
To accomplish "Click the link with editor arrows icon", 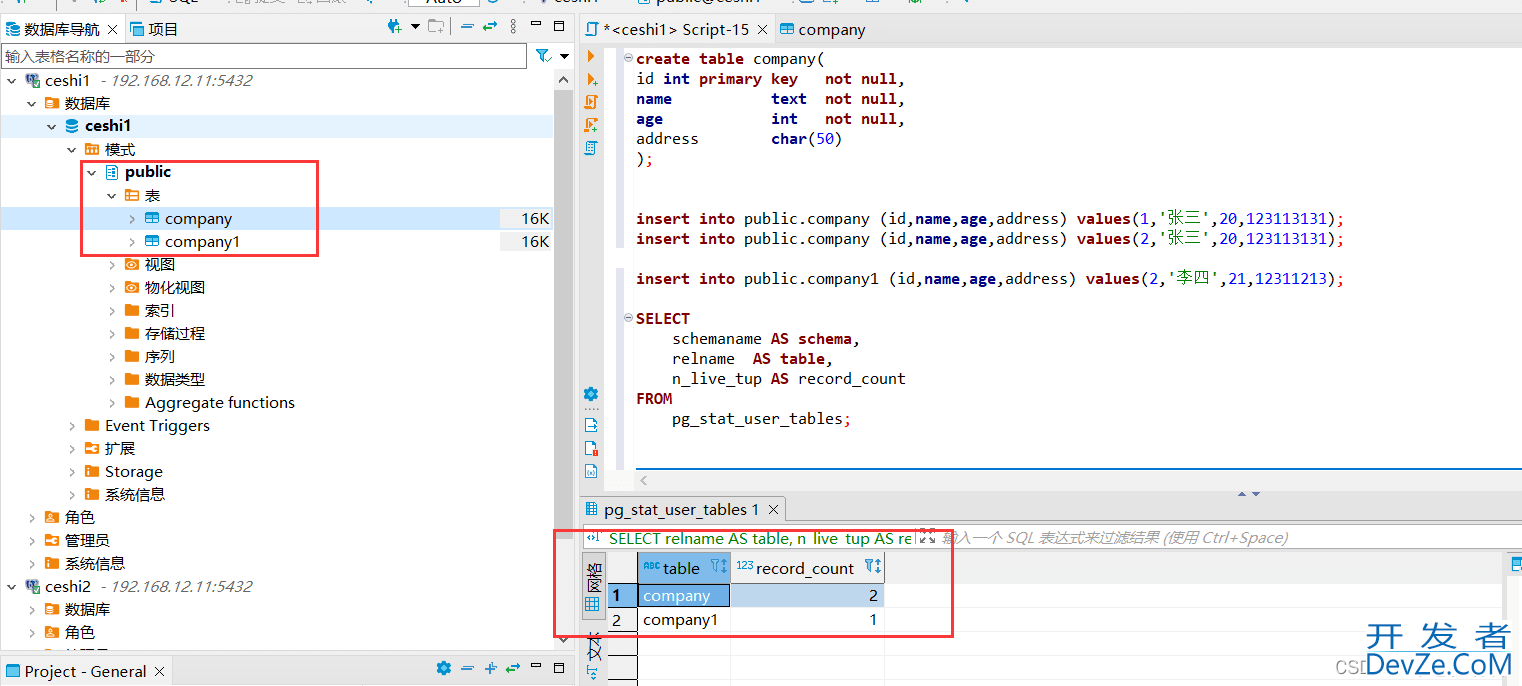I will [490, 27].
